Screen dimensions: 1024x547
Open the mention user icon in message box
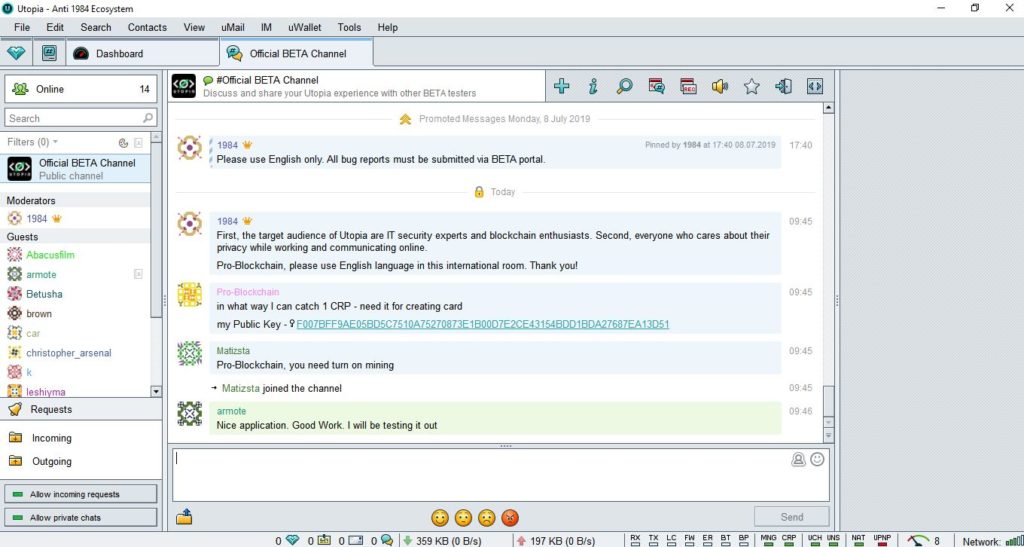point(798,459)
